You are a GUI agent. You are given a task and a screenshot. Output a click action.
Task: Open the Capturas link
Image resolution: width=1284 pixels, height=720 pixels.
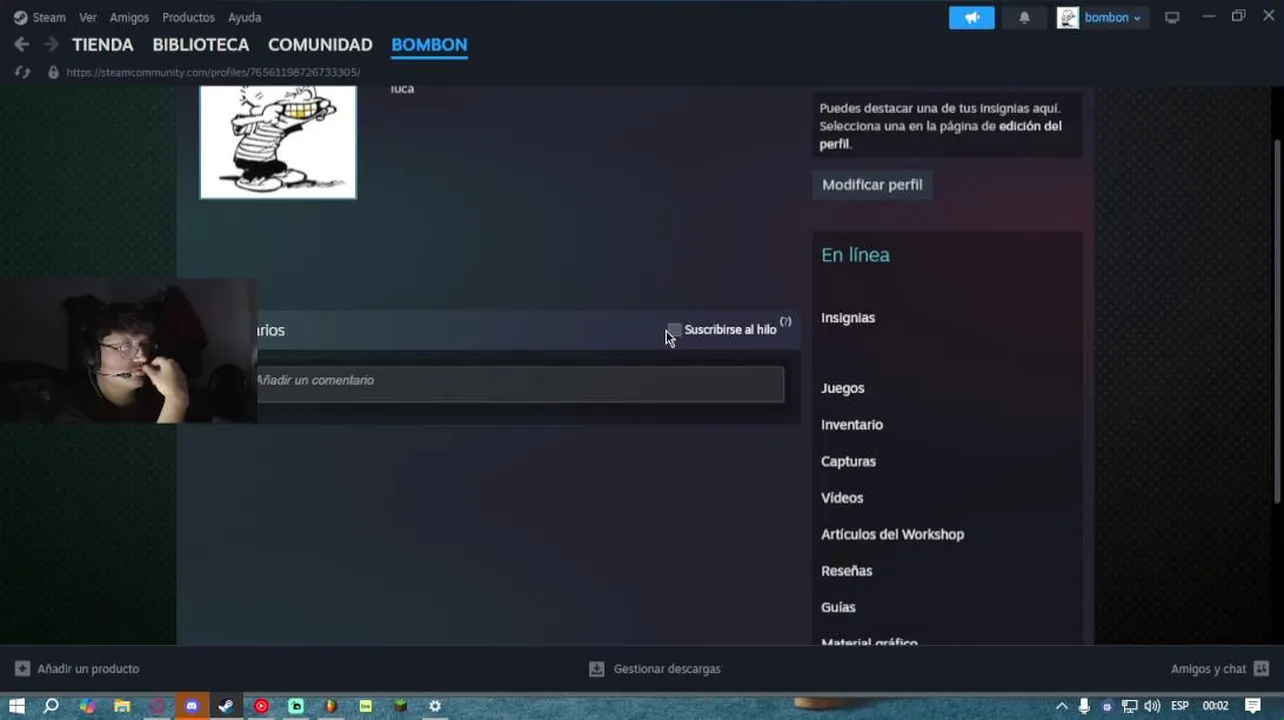point(848,461)
